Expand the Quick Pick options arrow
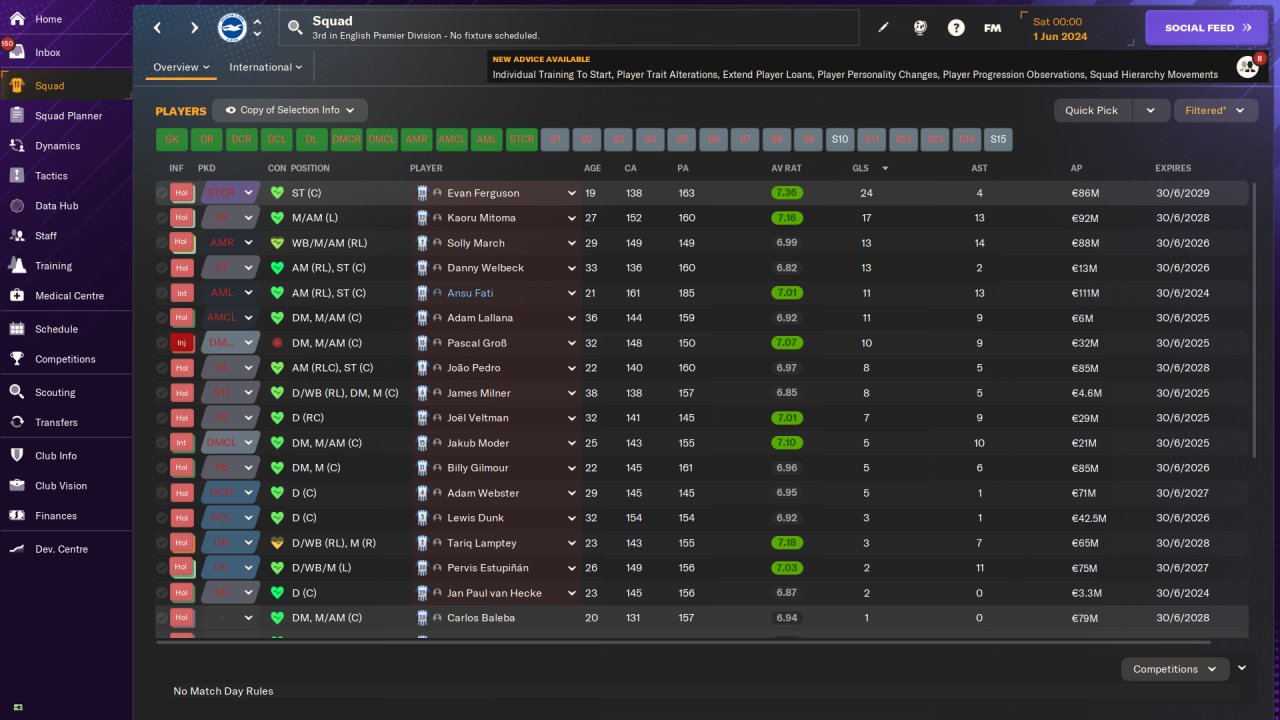Viewport: 1280px width, 720px height. click(x=1151, y=110)
